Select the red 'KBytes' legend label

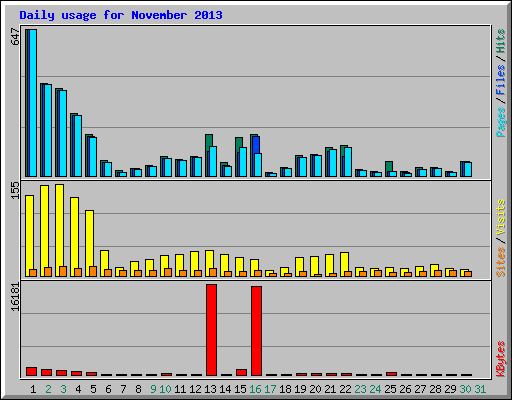tap(501, 359)
